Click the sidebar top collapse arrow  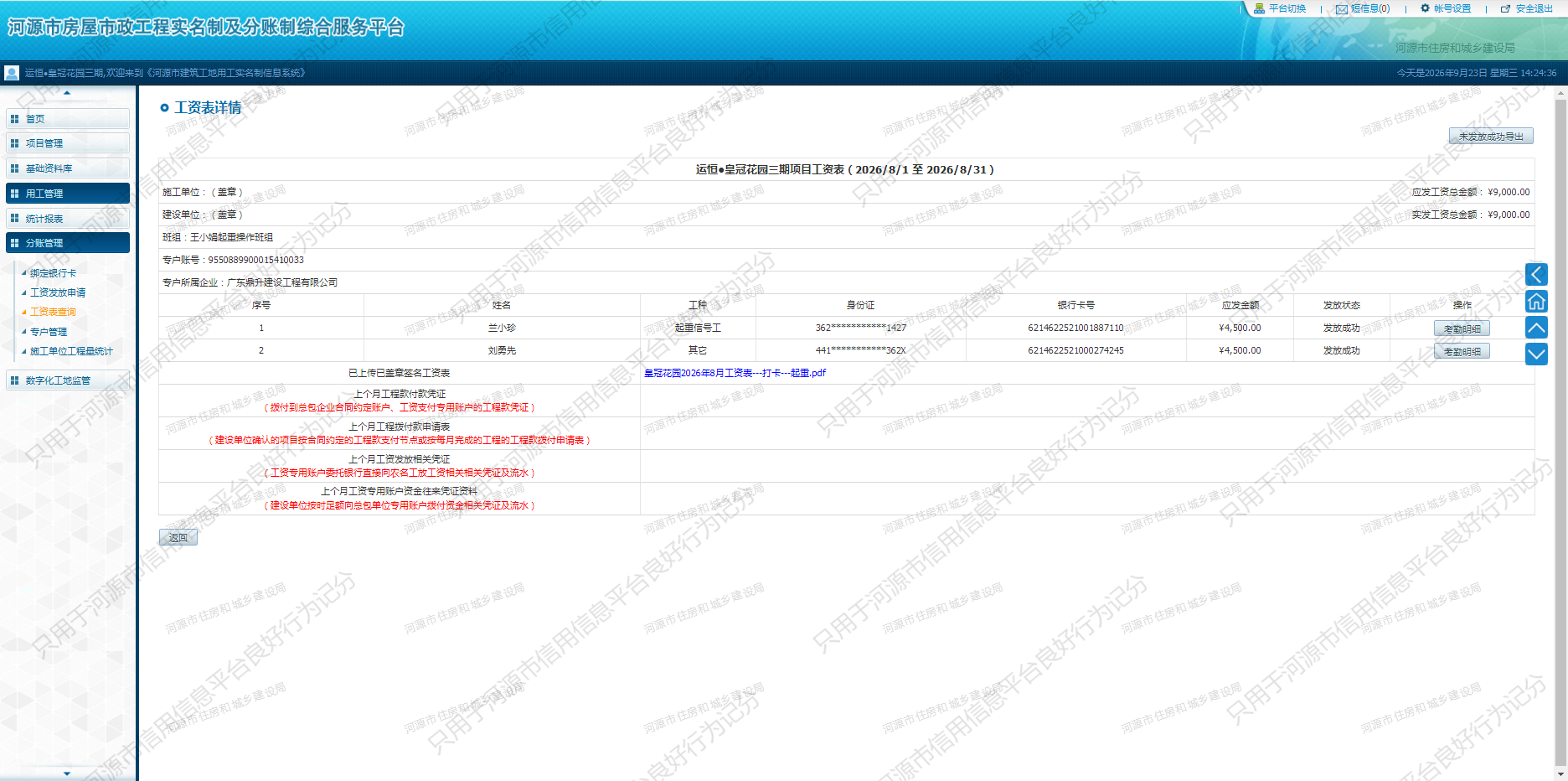(67, 93)
